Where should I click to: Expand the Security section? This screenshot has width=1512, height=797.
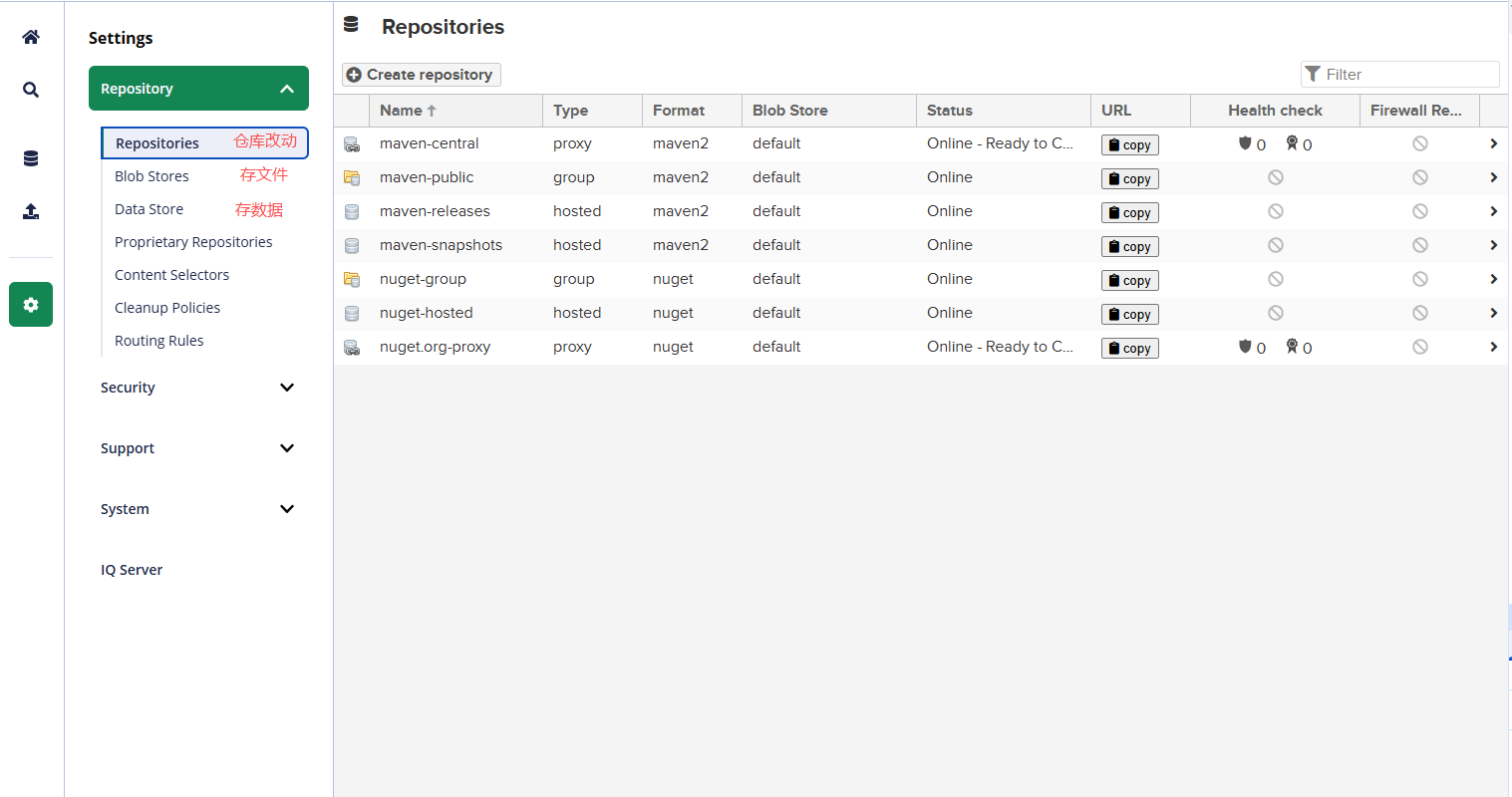click(x=198, y=388)
